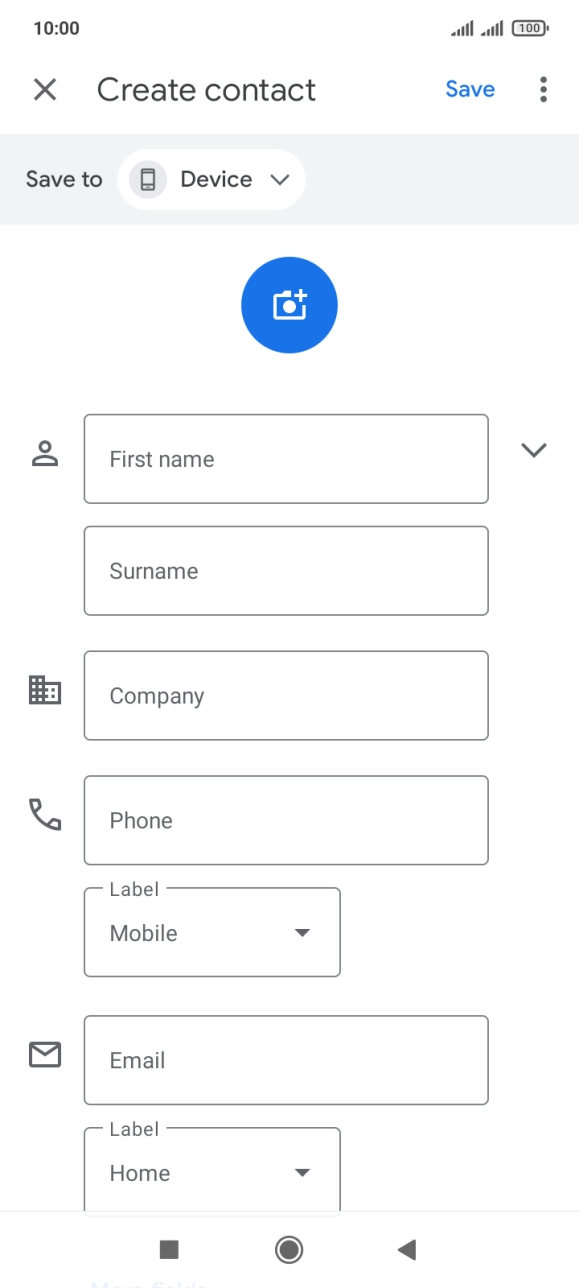579x1288 pixels.
Task: Click the add contact photo camera icon
Action: pyautogui.click(x=289, y=304)
